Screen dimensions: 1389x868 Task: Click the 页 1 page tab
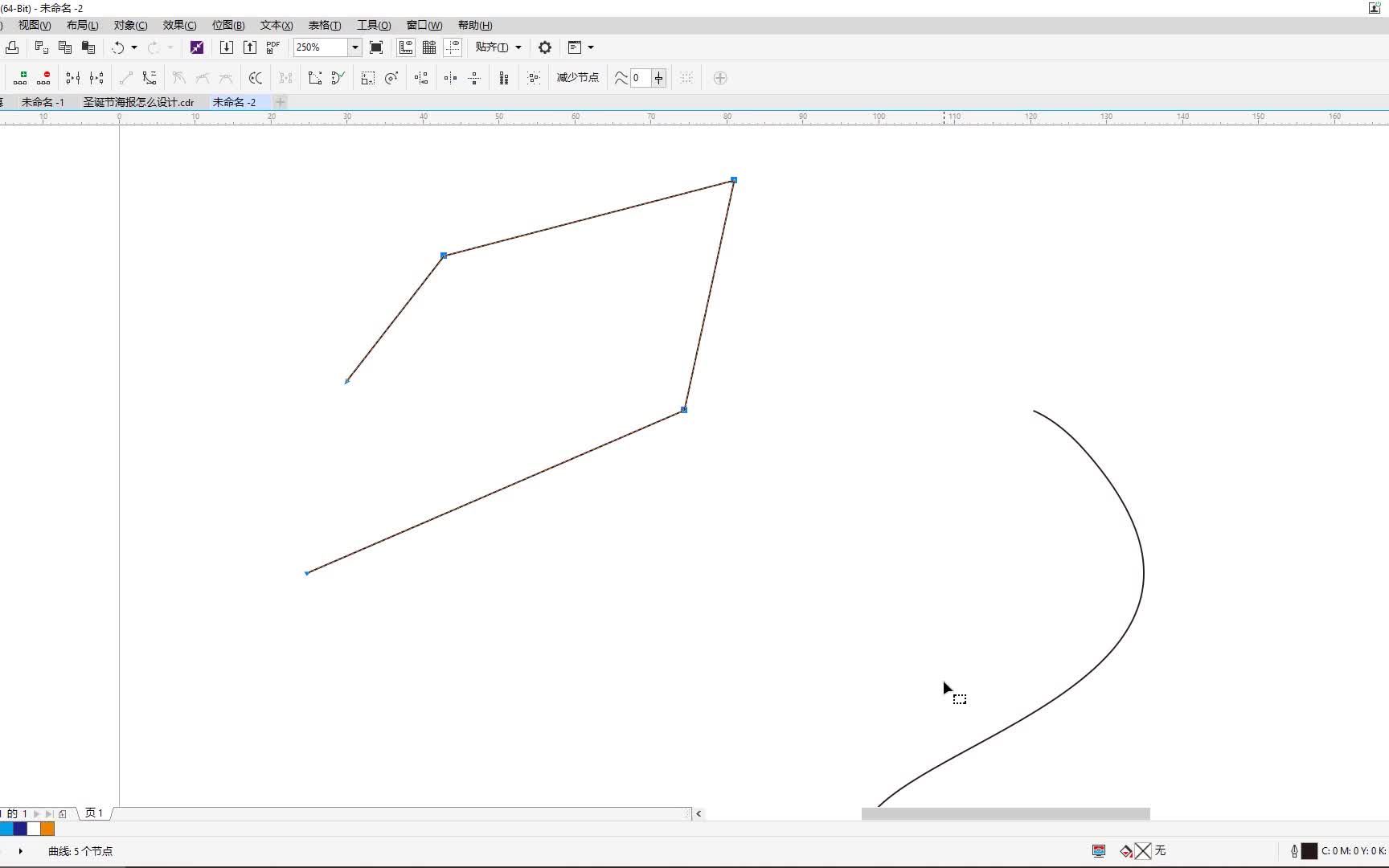94,813
